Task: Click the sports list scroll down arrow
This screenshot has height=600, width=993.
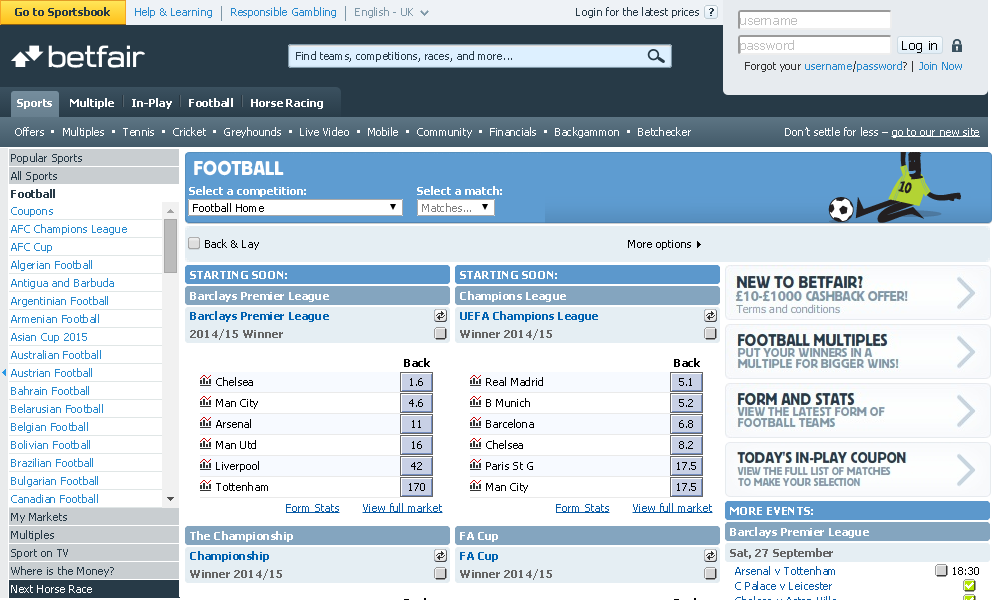Action: (170, 499)
